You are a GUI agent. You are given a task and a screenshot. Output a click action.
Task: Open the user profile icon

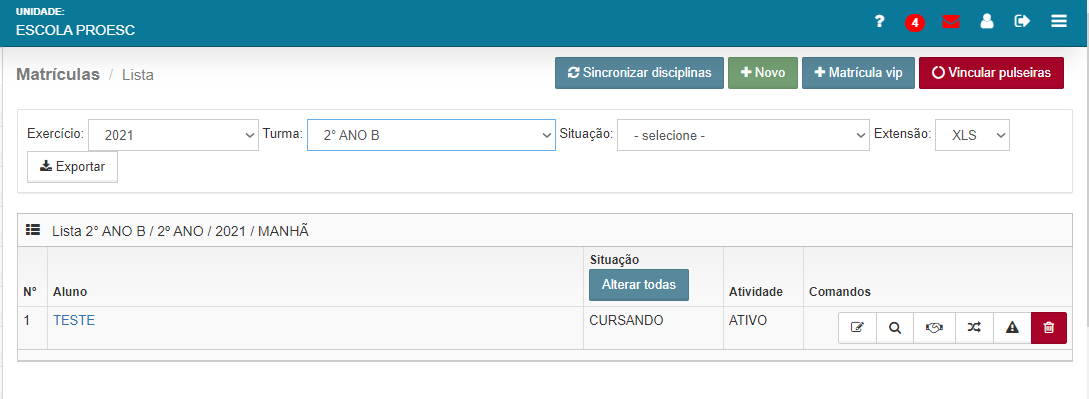point(987,22)
